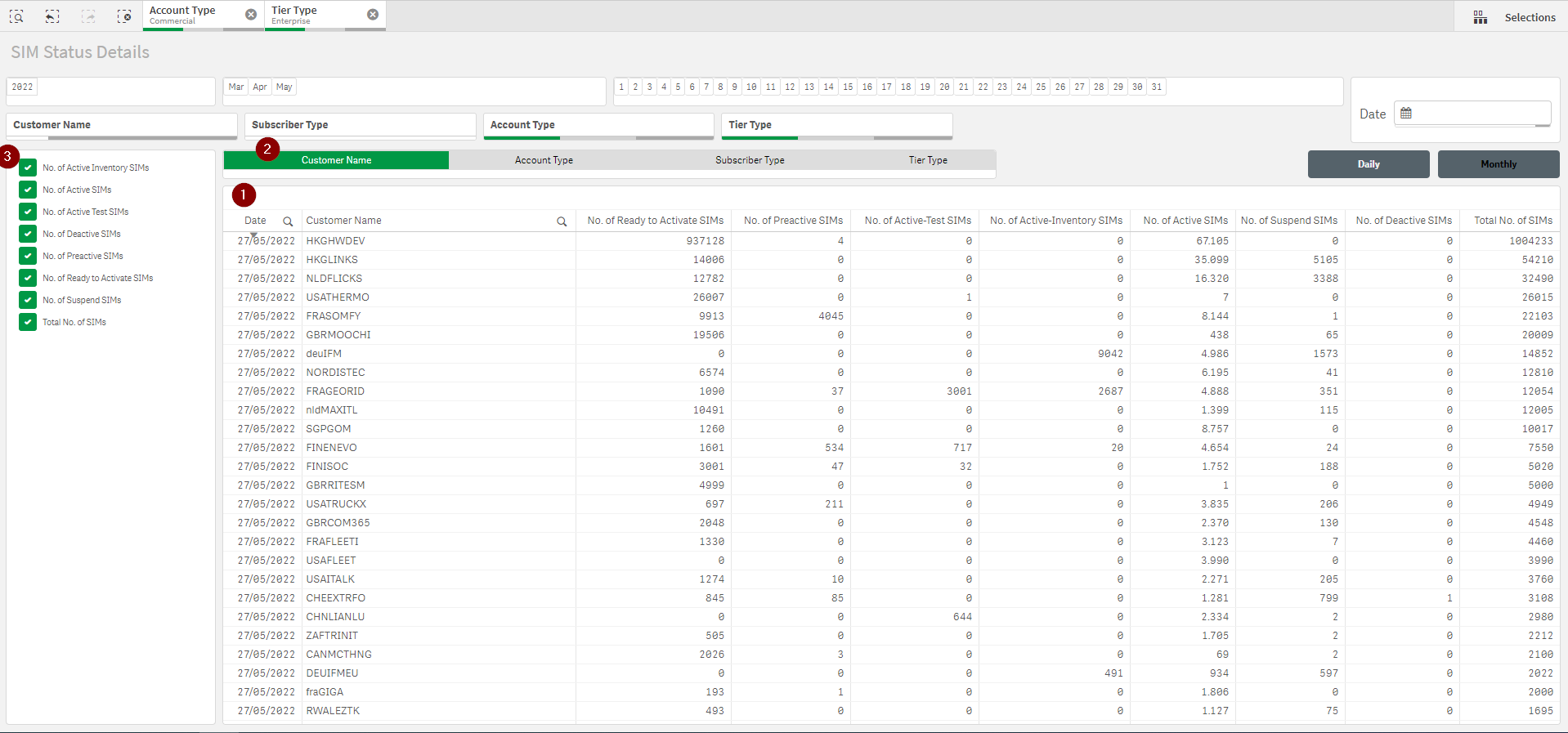Uncheck No. of Active Inventory SIMs
The image size is (1568, 733).
coord(28,168)
